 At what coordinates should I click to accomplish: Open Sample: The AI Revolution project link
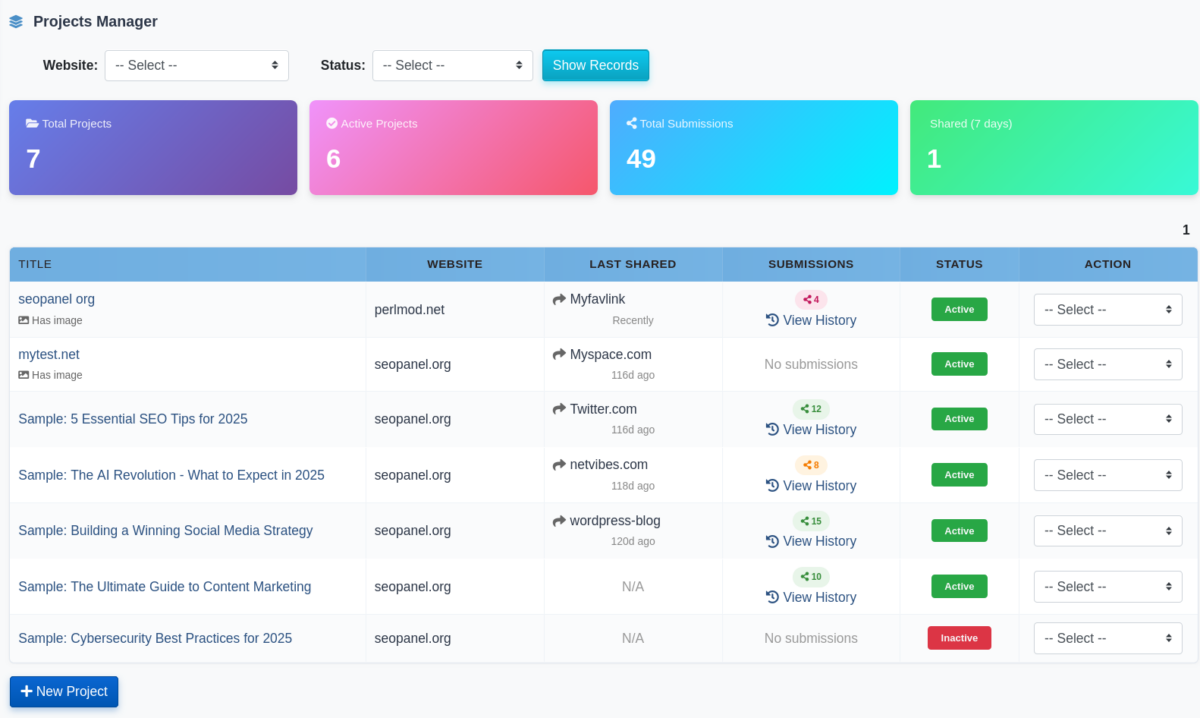click(x=171, y=475)
